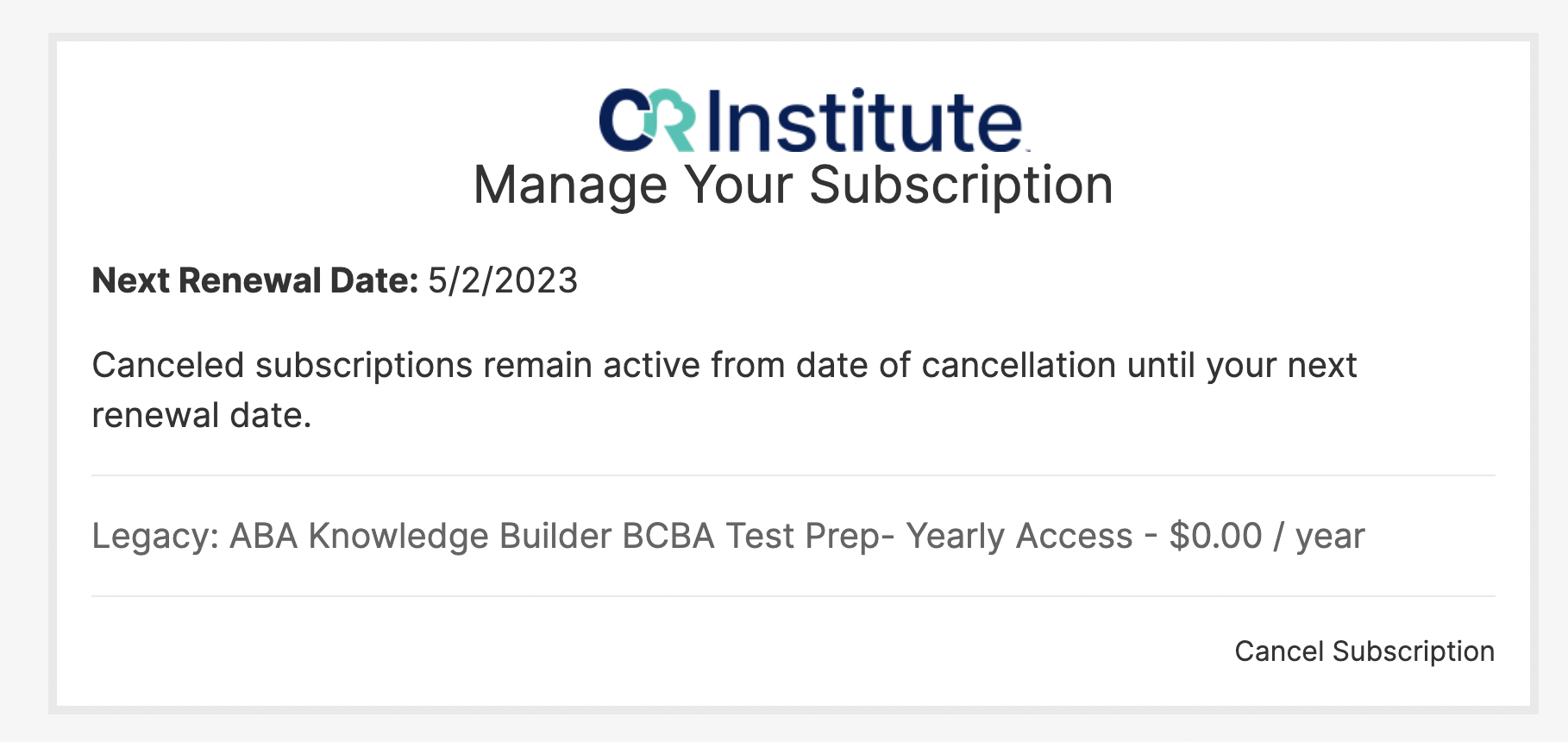The width and height of the screenshot is (1568, 742).
Task: Click the Yearly Access text
Action: (x=1019, y=536)
